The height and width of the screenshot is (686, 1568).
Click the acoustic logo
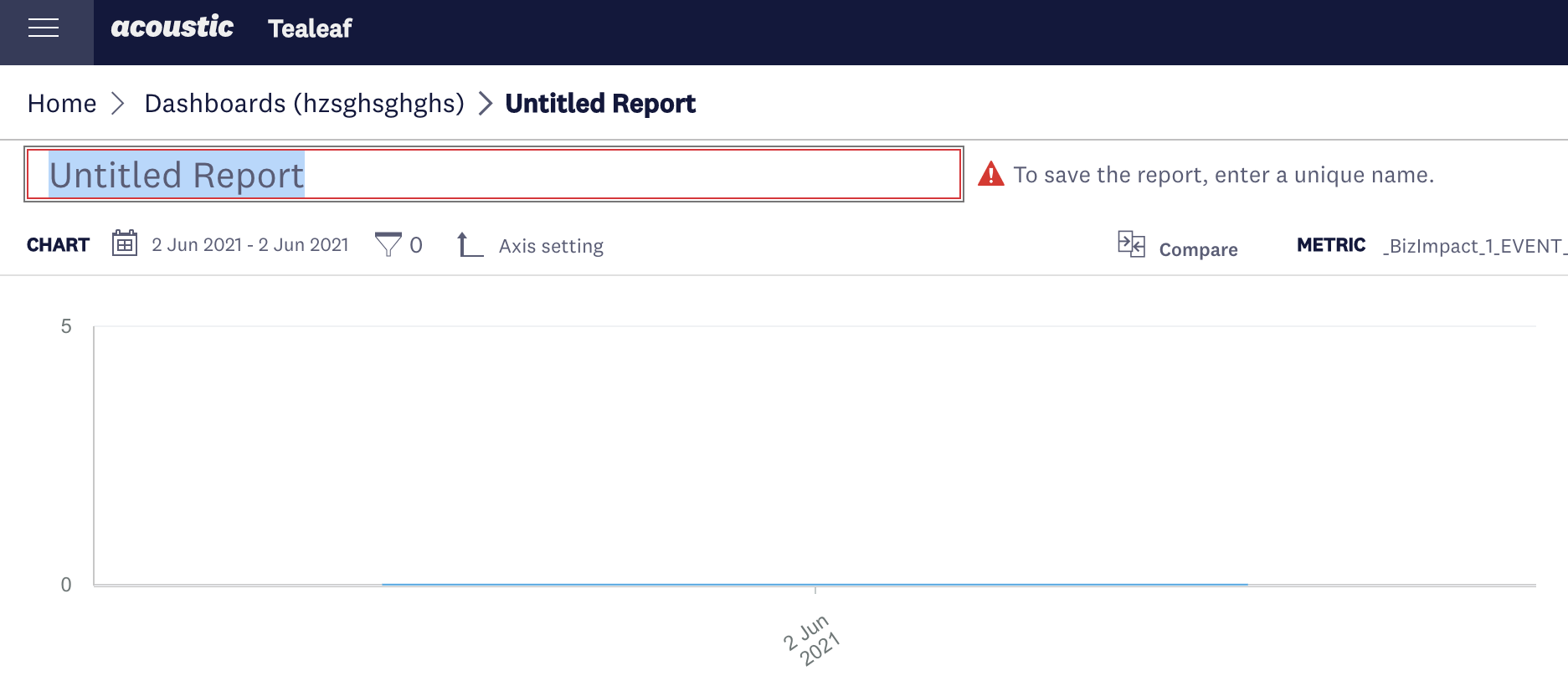pos(172,26)
